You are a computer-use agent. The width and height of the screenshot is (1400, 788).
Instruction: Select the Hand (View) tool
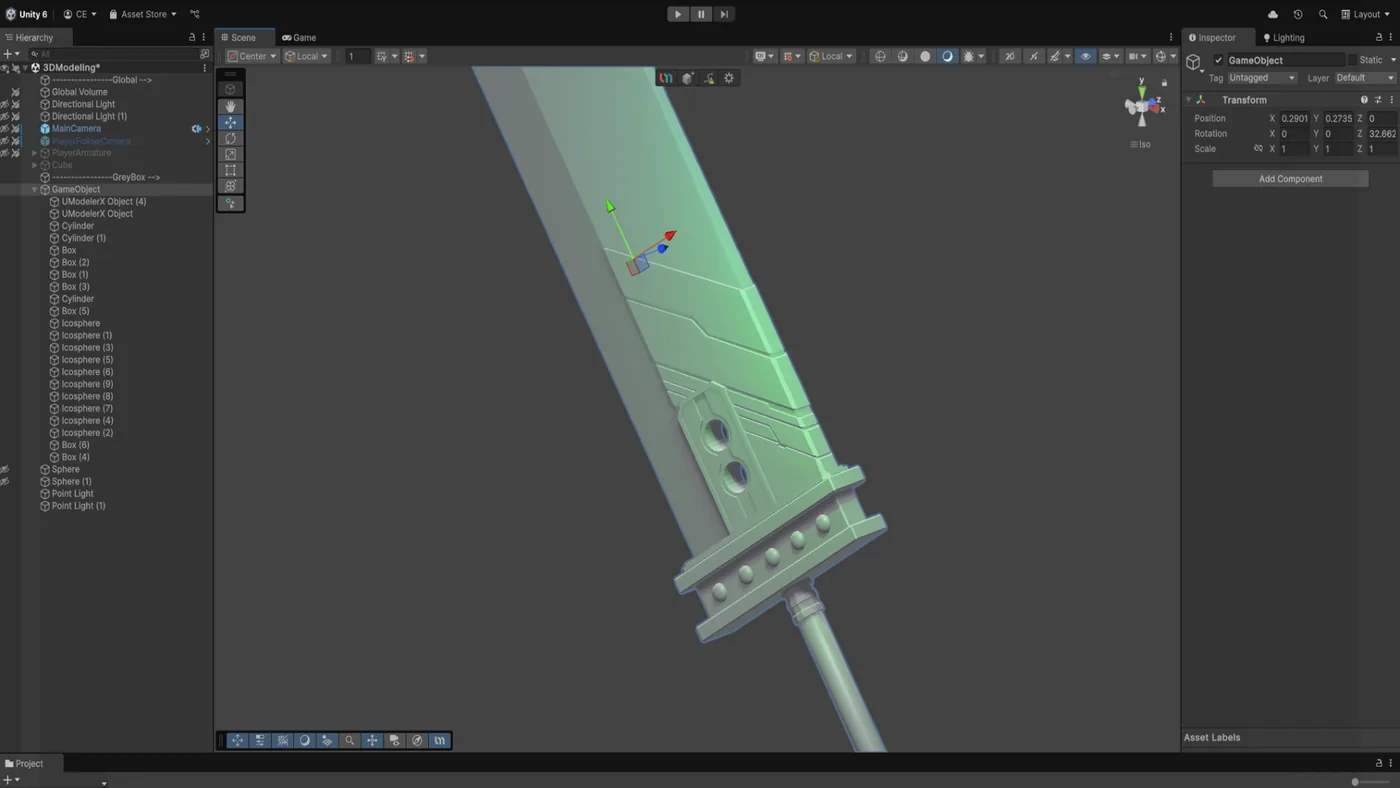tap(230, 106)
